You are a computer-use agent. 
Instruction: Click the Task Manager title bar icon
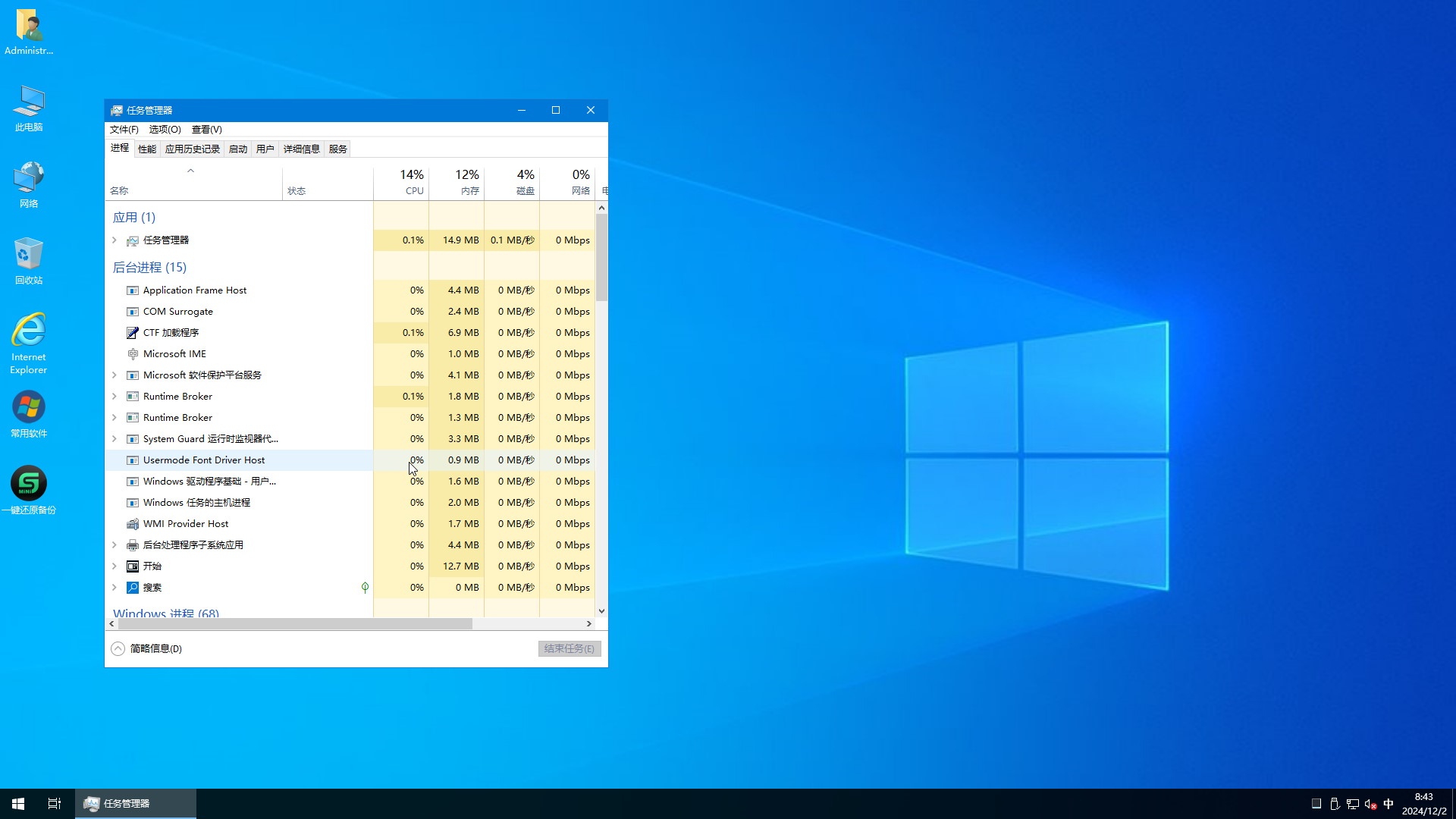[x=117, y=111]
